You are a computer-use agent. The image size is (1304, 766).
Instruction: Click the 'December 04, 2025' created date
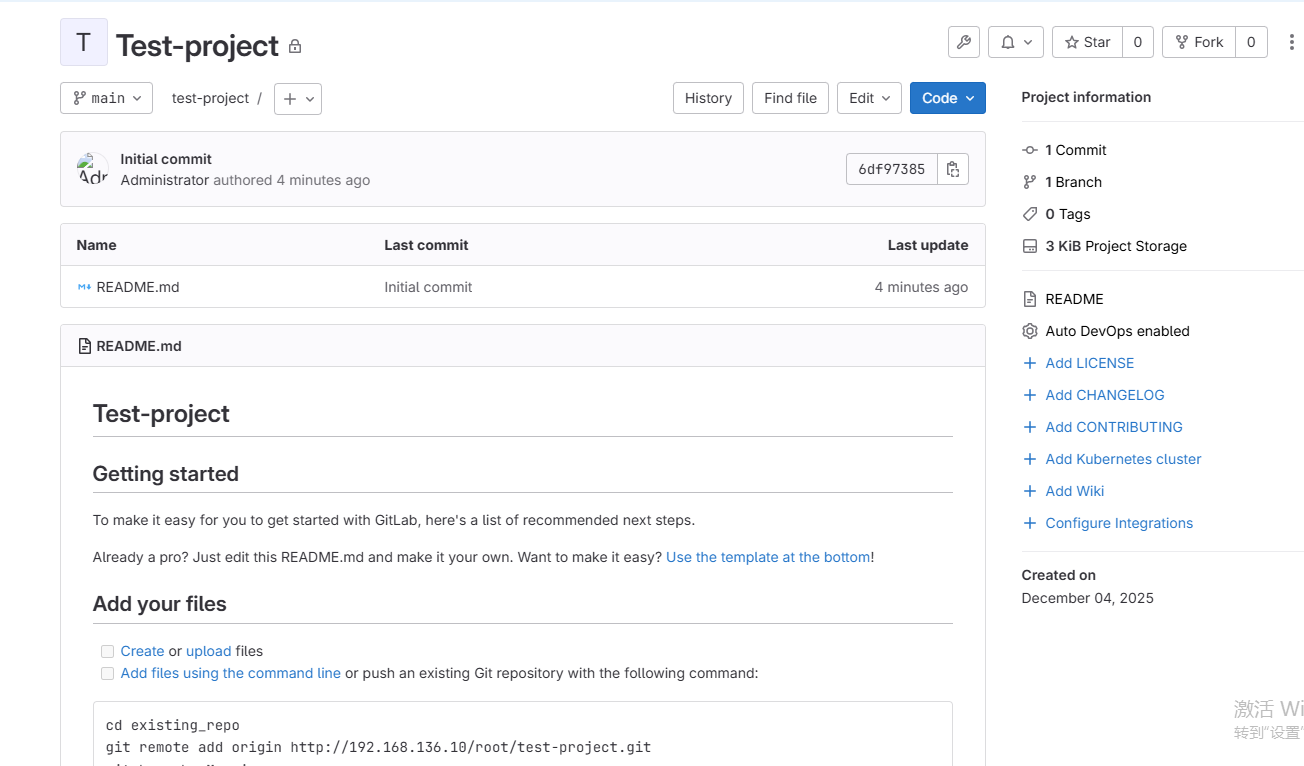1087,598
